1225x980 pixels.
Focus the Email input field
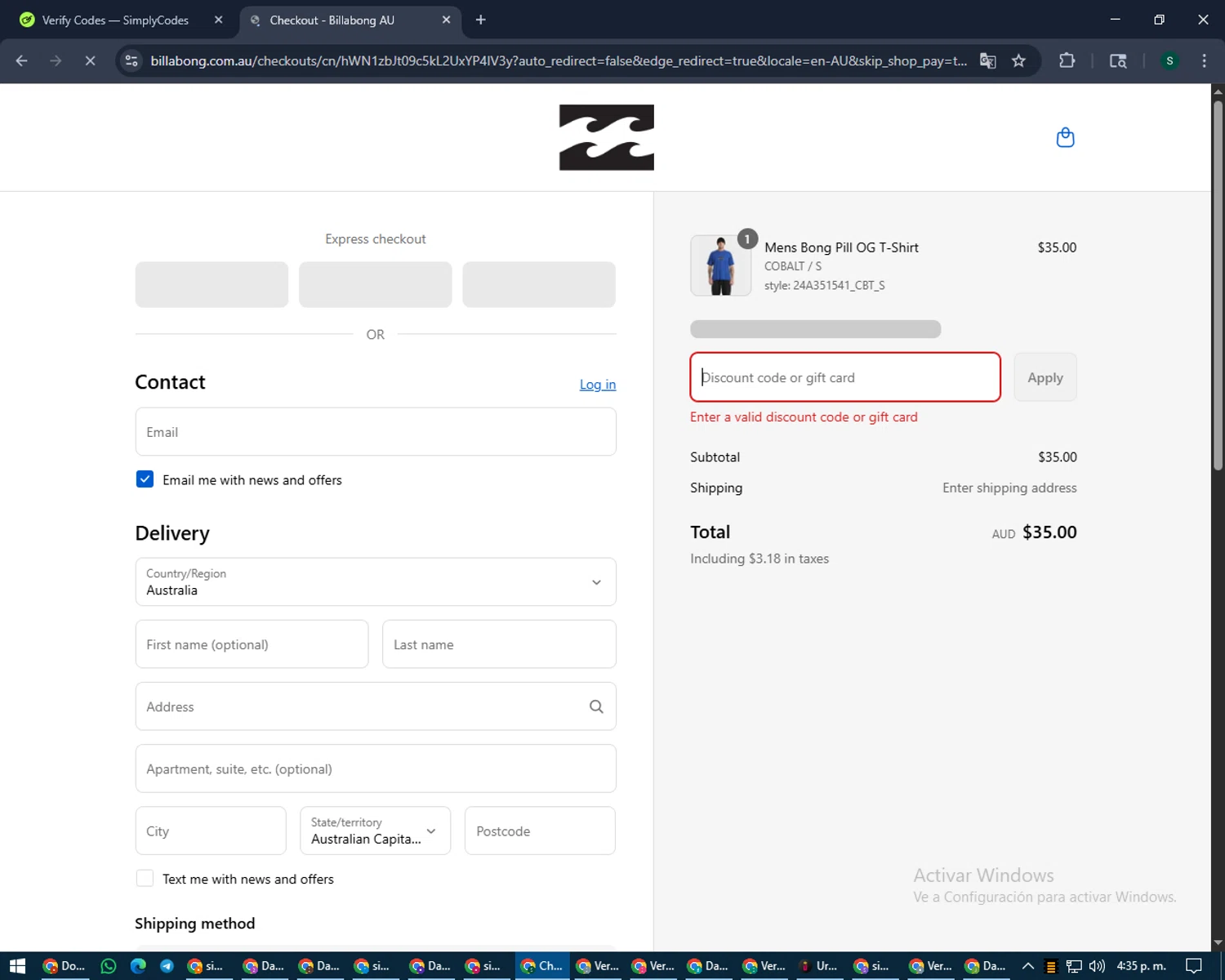tap(376, 432)
